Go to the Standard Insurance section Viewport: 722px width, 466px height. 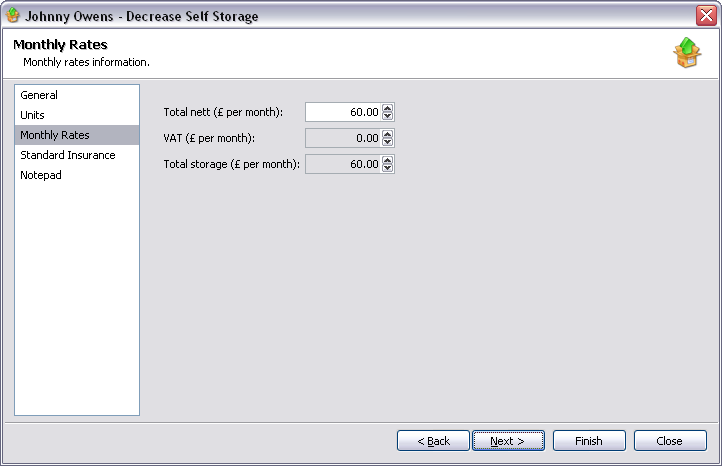pyautogui.click(x=67, y=155)
